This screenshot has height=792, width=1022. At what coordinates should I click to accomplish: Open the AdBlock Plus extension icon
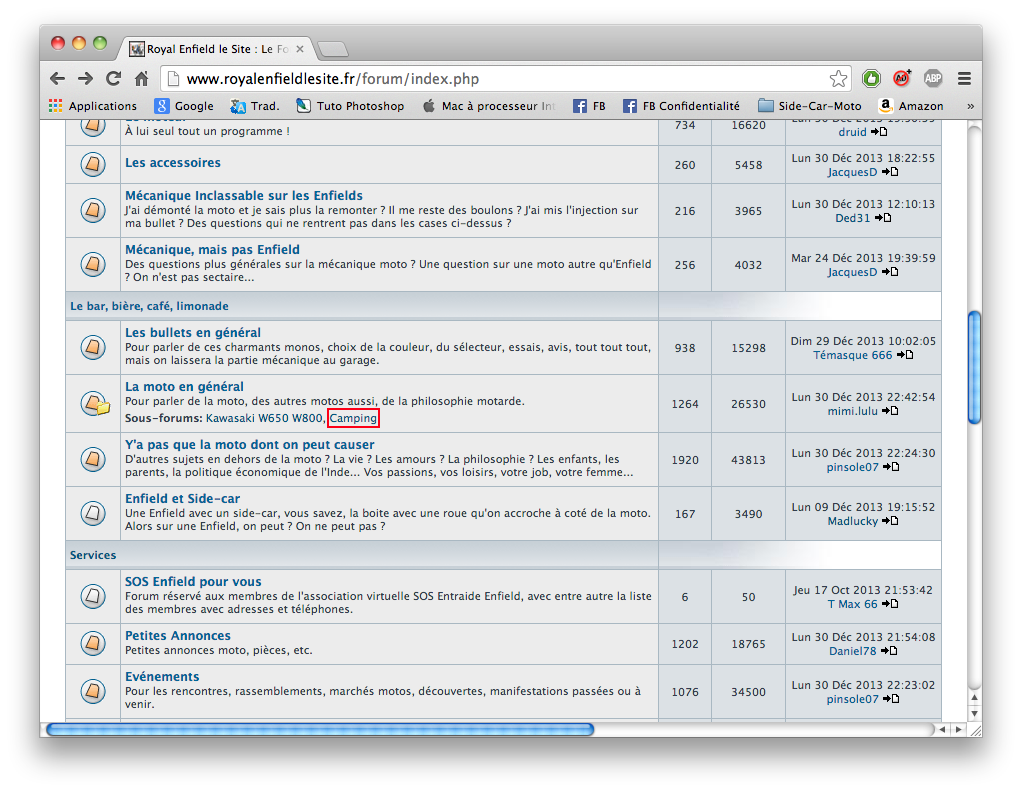pyautogui.click(x=932, y=78)
